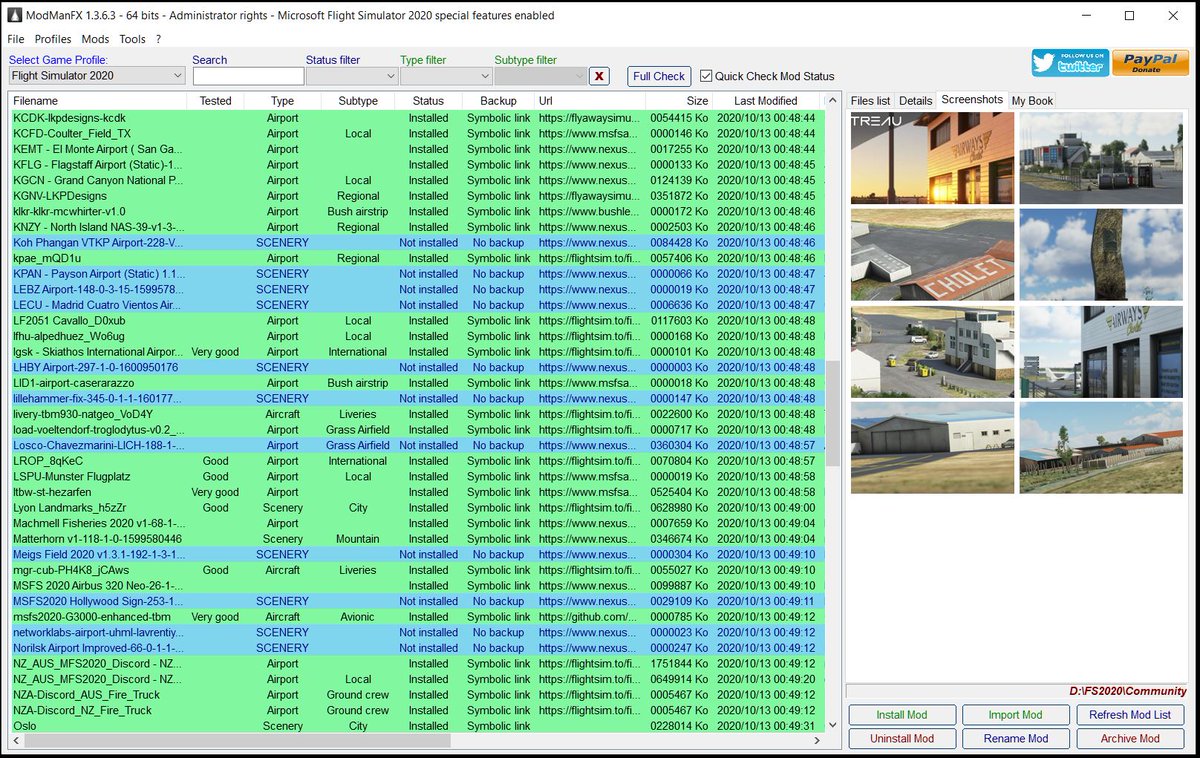Select the Norilsk Airport Improved row
The height and width of the screenshot is (758, 1200).
pos(416,648)
